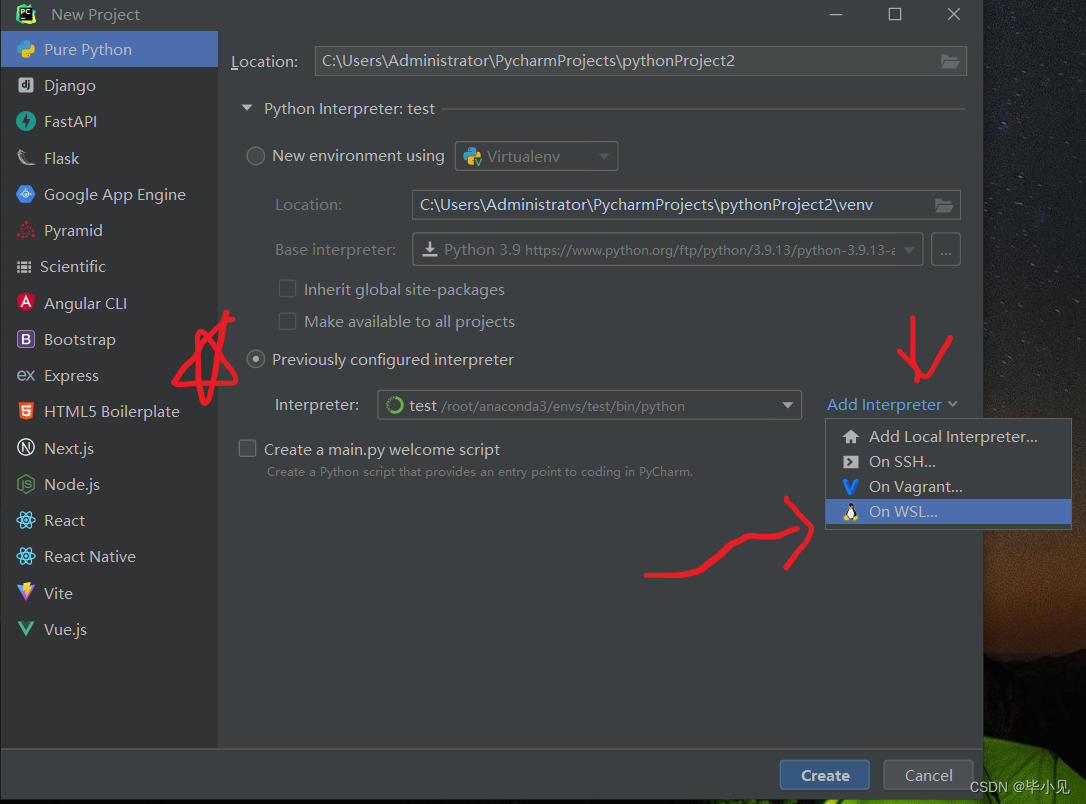
Task: Click the FastAPI lightning icon
Action: 26,121
